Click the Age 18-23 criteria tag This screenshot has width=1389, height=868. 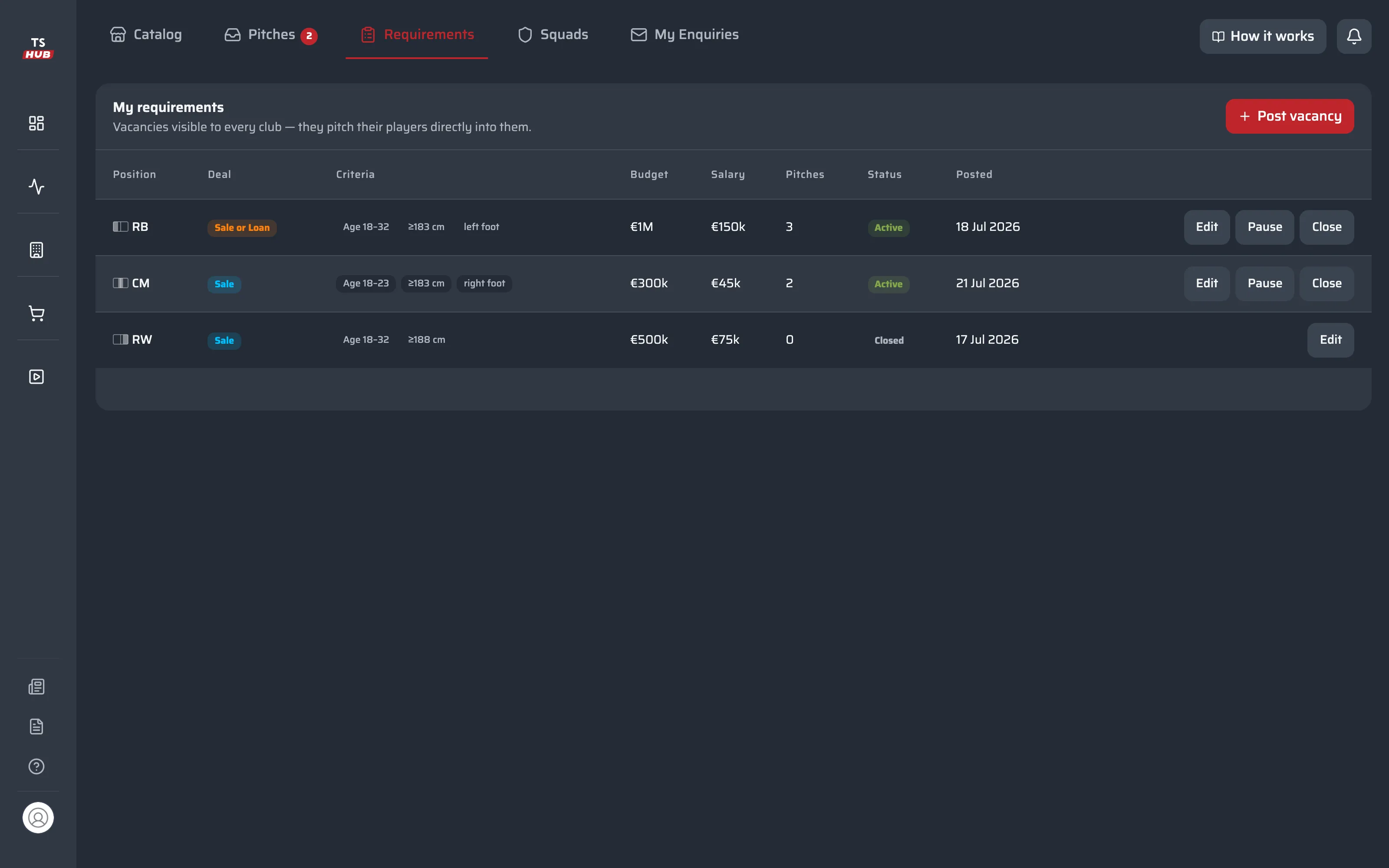(x=365, y=283)
